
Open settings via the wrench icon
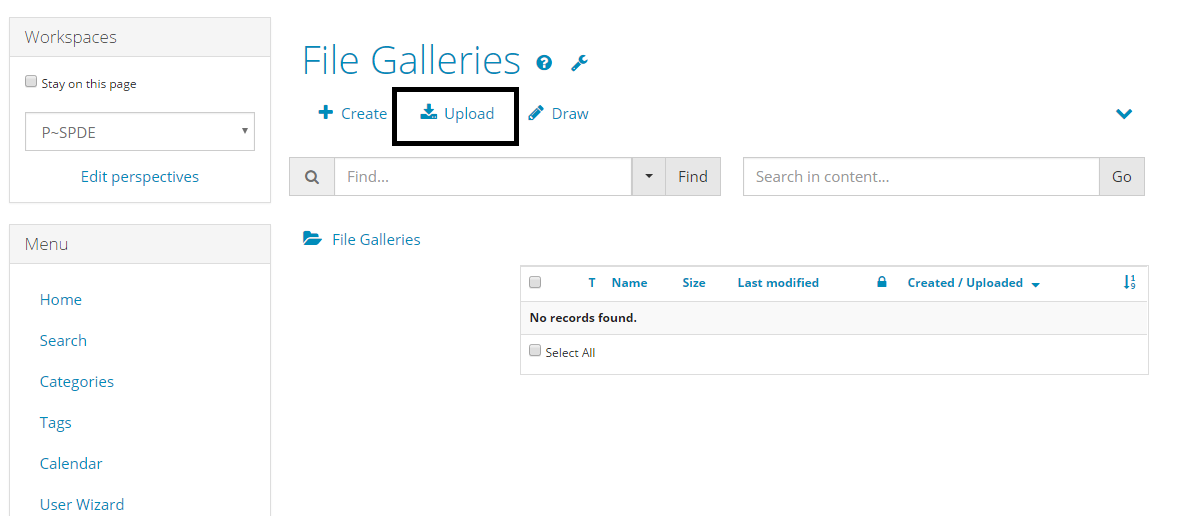[579, 63]
